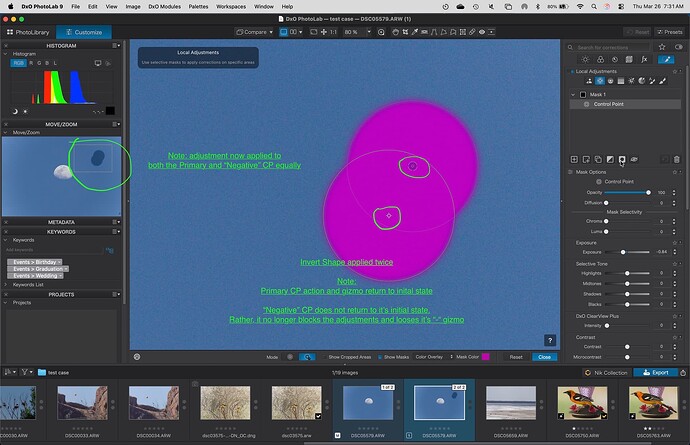Click the Export button

click(x=656, y=372)
